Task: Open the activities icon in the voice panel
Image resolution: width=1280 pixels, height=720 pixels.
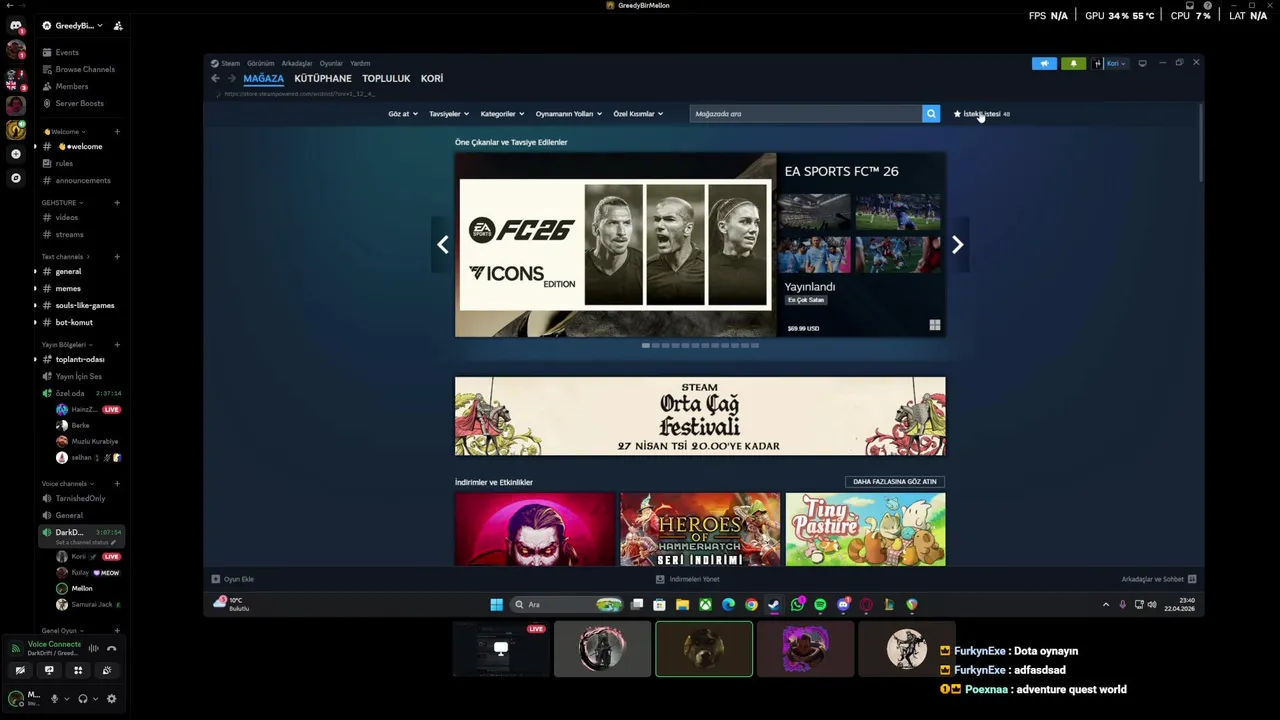Action: [78, 670]
